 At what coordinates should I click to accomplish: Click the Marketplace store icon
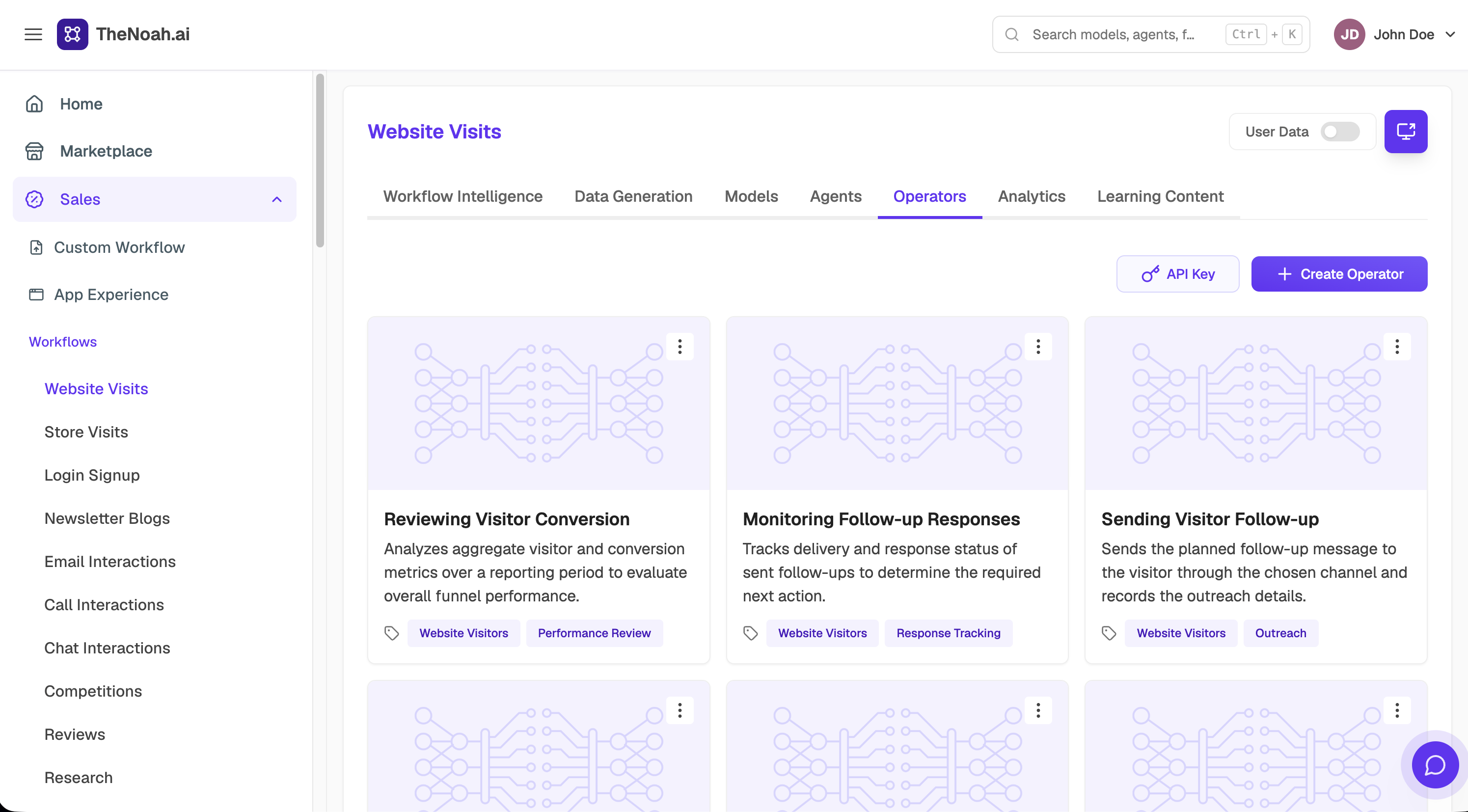point(34,151)
